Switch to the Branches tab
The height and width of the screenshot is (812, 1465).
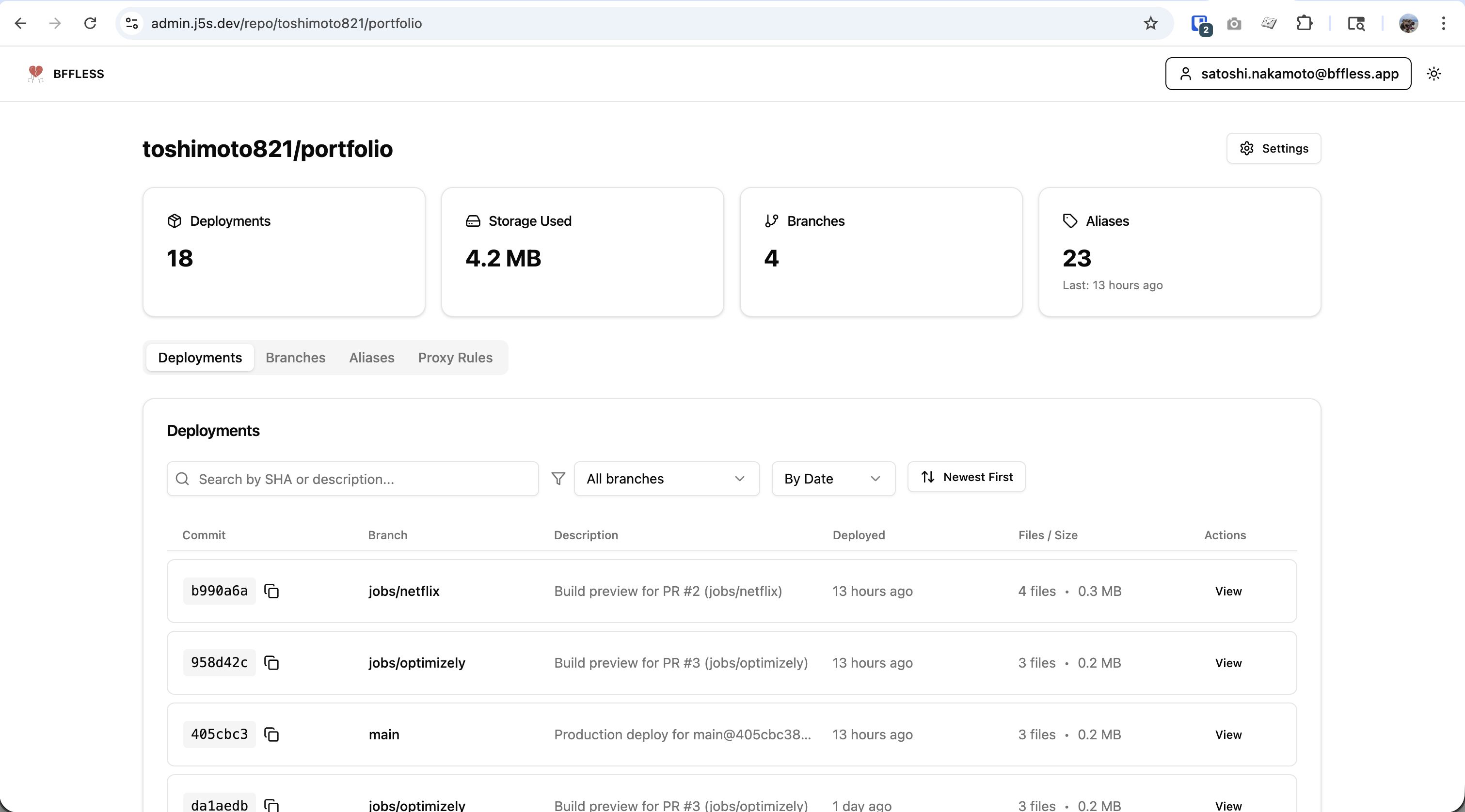tap(295, 358)
